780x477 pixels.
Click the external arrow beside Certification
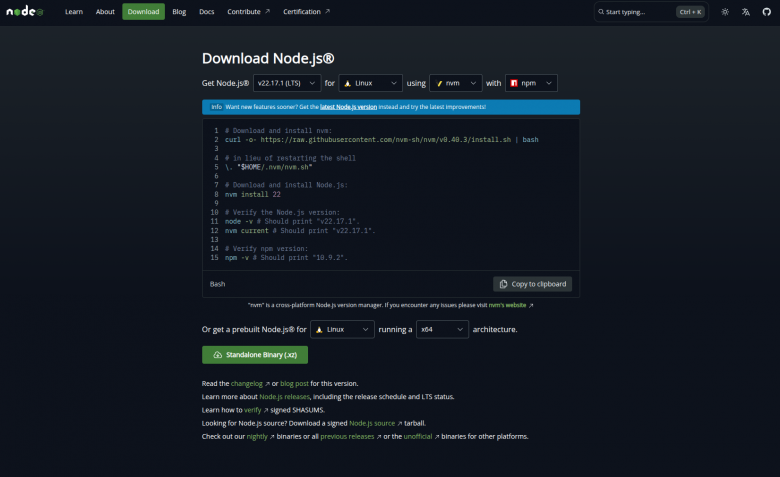pyautogui.click(x=327, y=11)
